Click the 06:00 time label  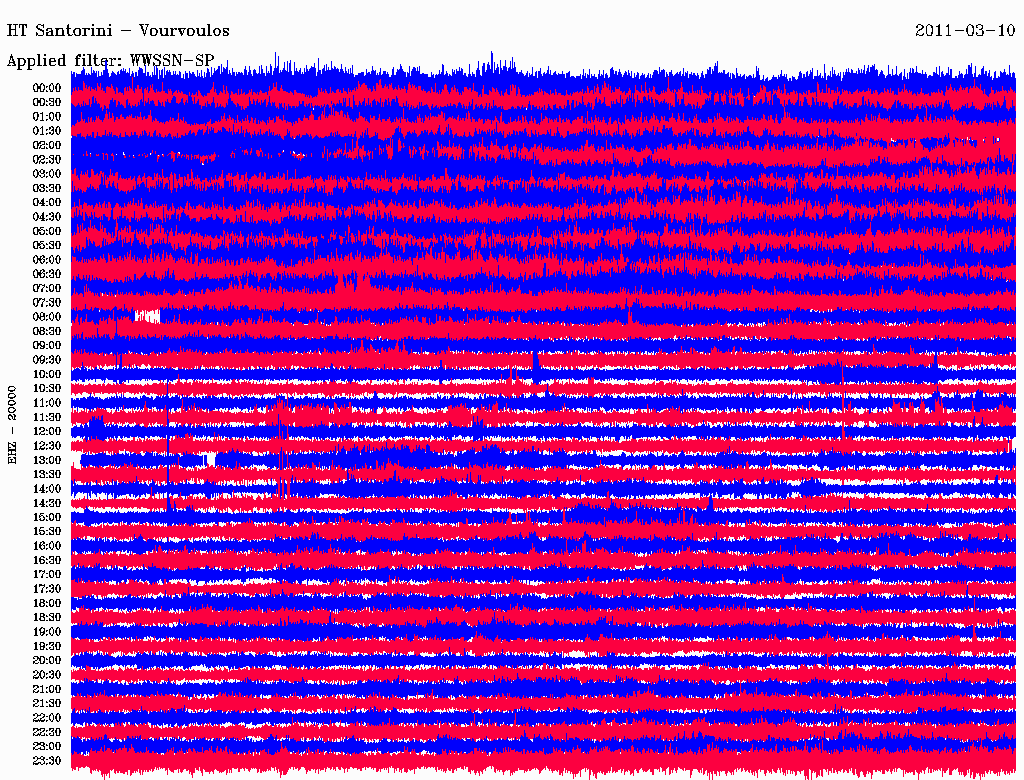47,260
